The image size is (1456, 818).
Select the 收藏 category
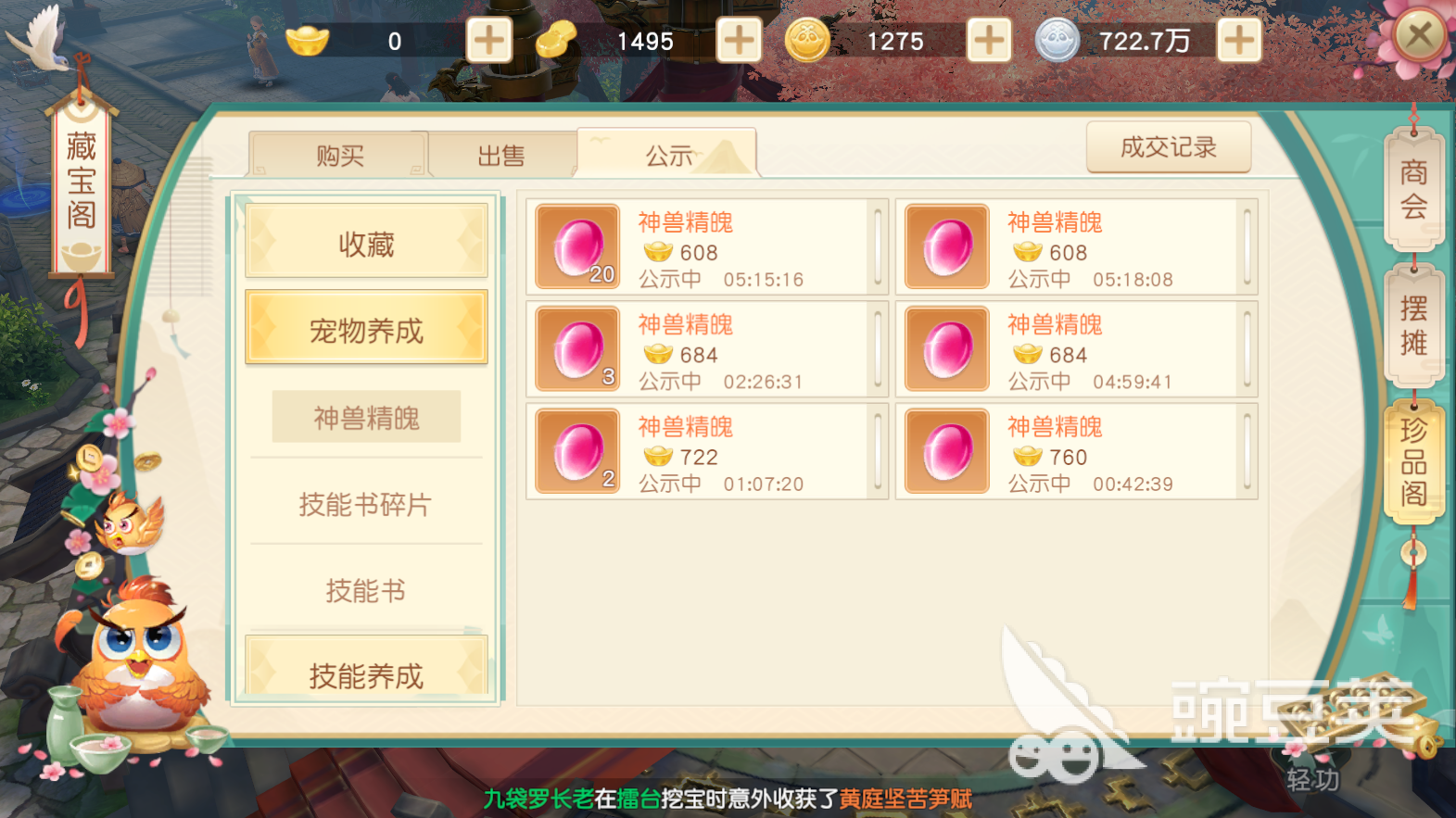tap(366, 244)
